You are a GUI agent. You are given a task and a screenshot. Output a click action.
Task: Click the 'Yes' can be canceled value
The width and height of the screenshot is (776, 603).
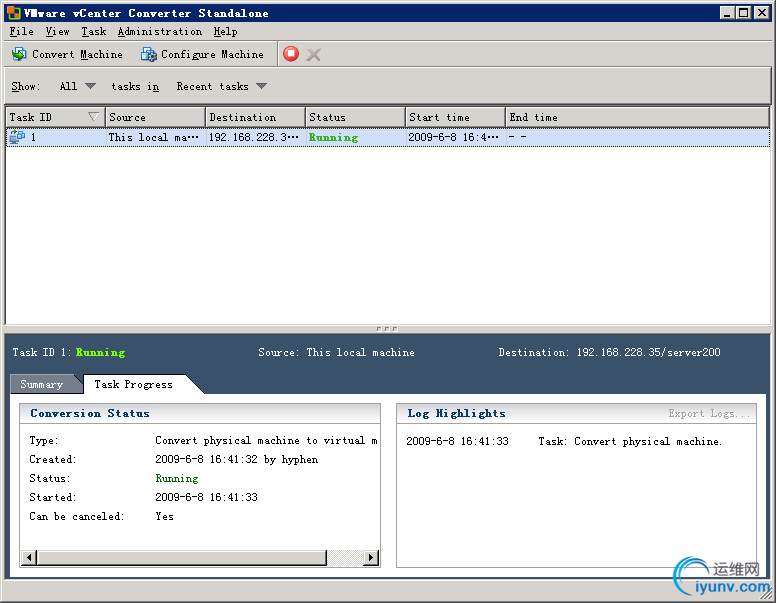tap(164, 516)
